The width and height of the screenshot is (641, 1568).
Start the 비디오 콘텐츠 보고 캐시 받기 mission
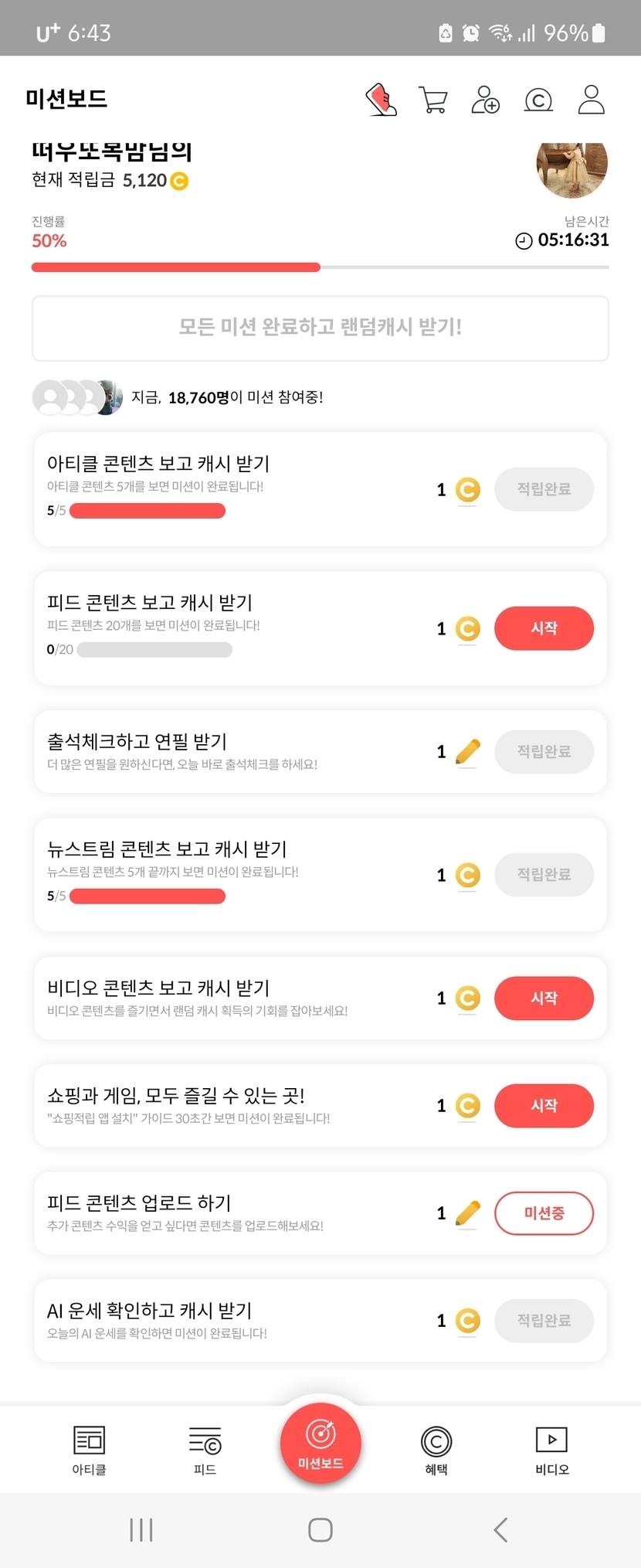pyautogui.click(x=544, y=998)
